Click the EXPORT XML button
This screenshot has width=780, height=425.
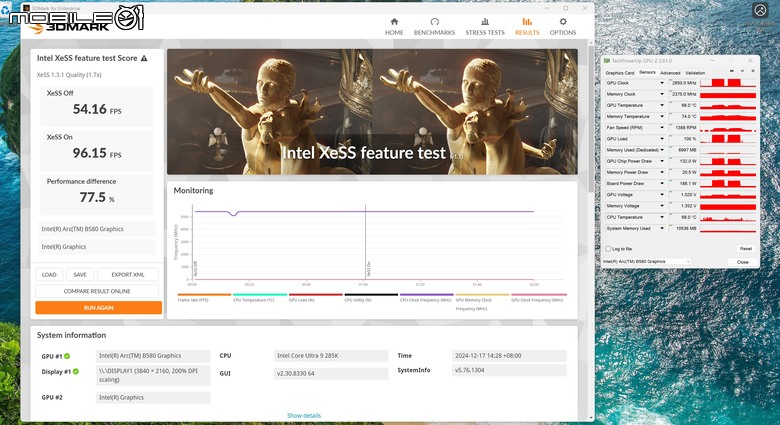click(128, 275)
